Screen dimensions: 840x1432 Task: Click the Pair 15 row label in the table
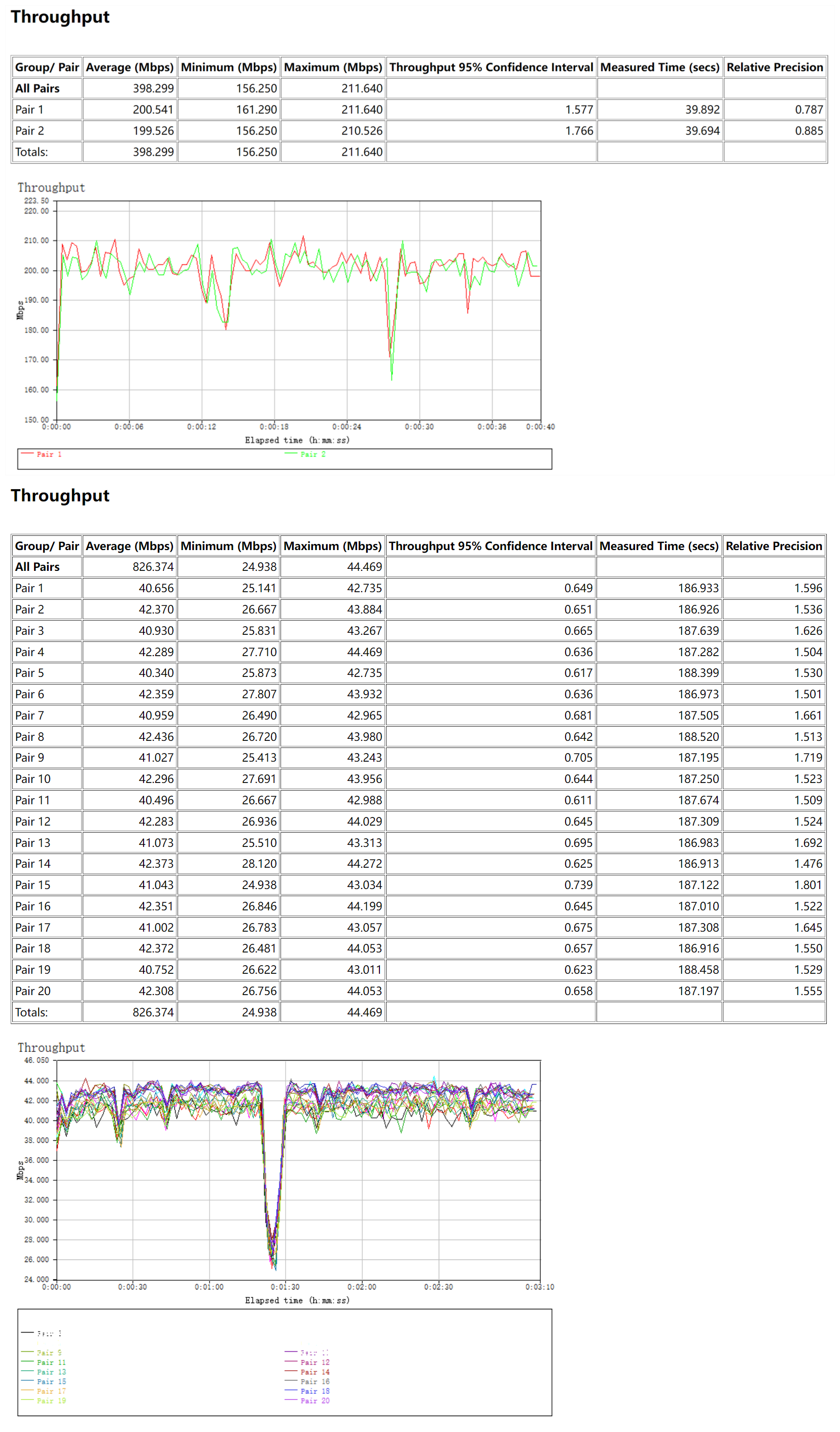click(33, 885)
